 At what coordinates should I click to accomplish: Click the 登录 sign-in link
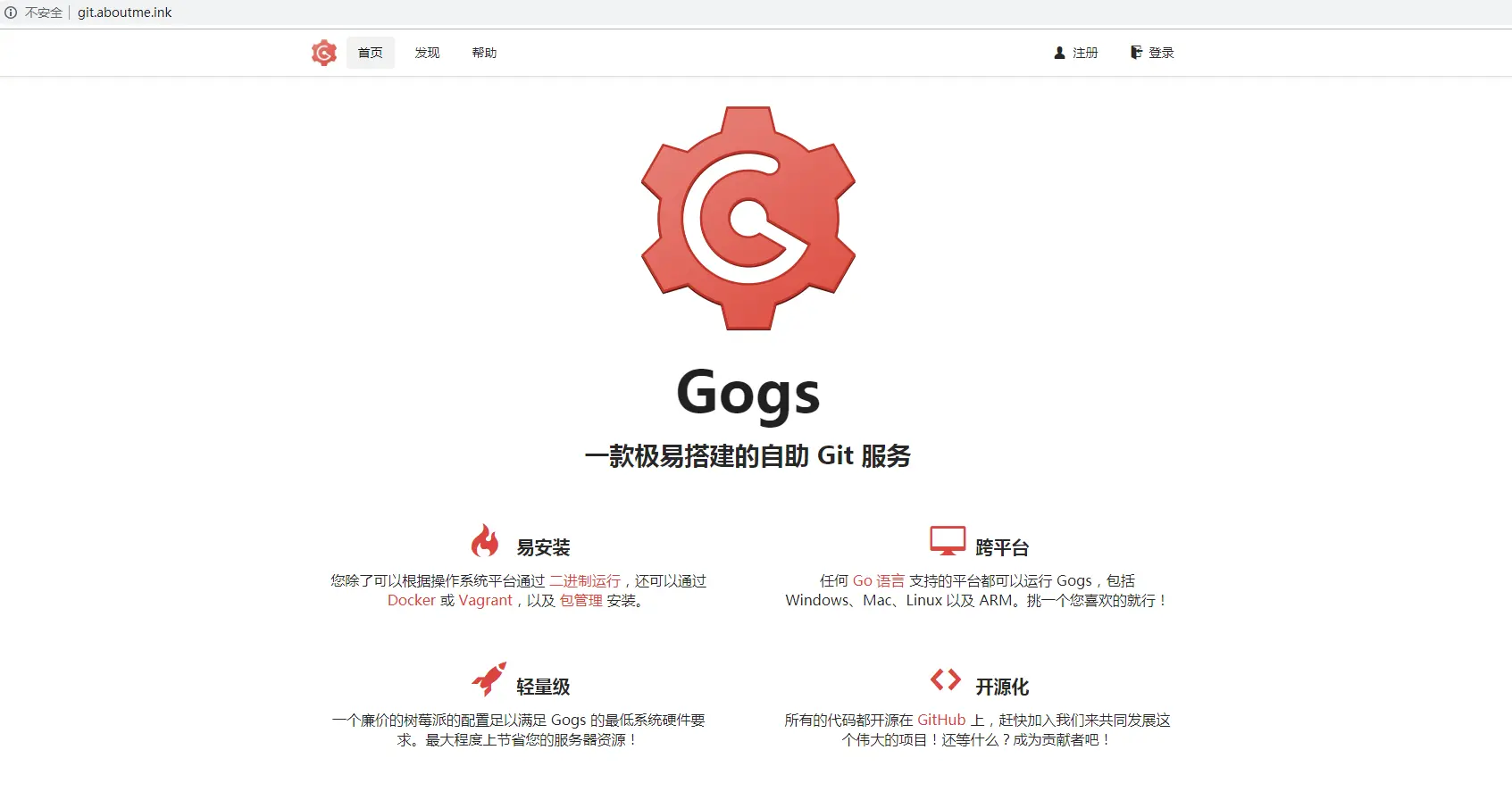click(x=1152, y=53)
